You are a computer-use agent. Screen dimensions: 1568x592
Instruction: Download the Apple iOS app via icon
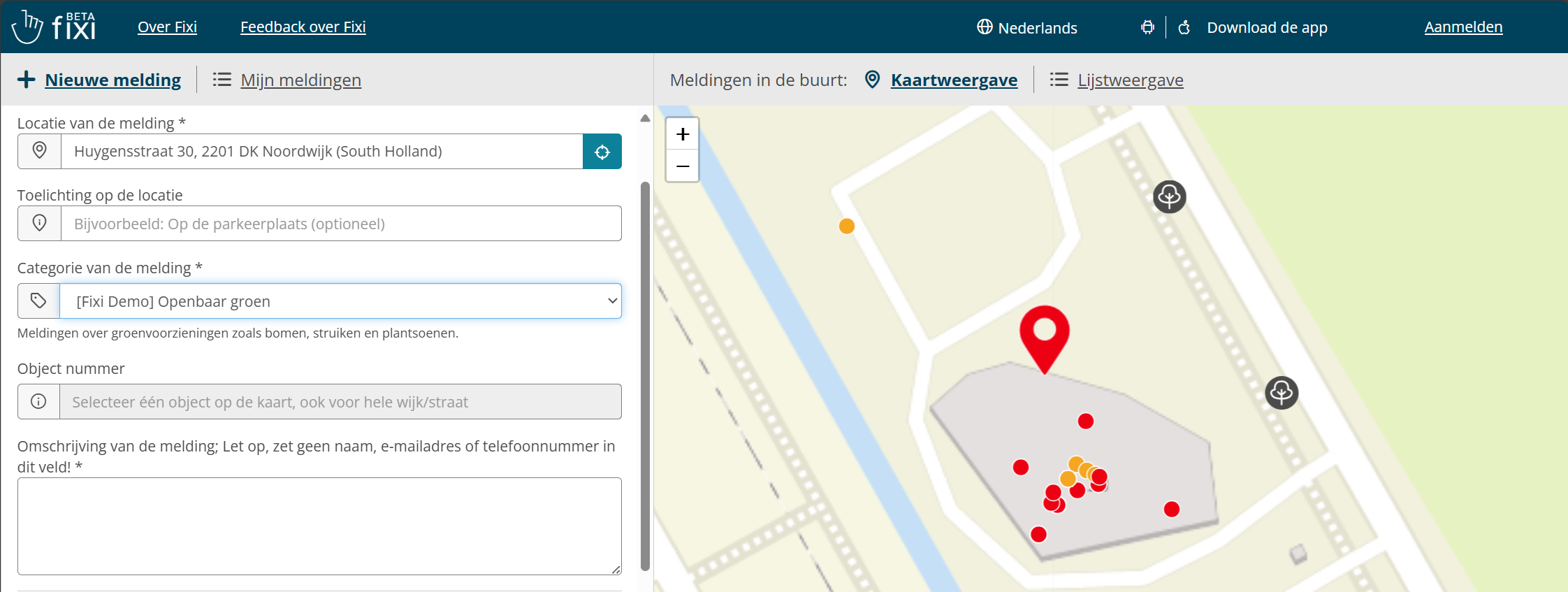pyautogui.click(x=1184, y=27)
